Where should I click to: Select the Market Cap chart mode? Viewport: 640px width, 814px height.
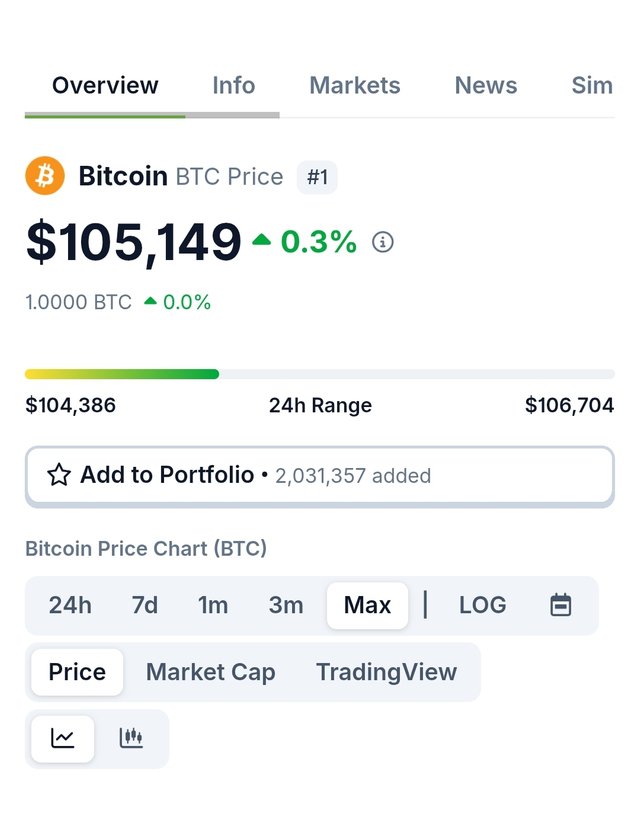pos(211,672)
